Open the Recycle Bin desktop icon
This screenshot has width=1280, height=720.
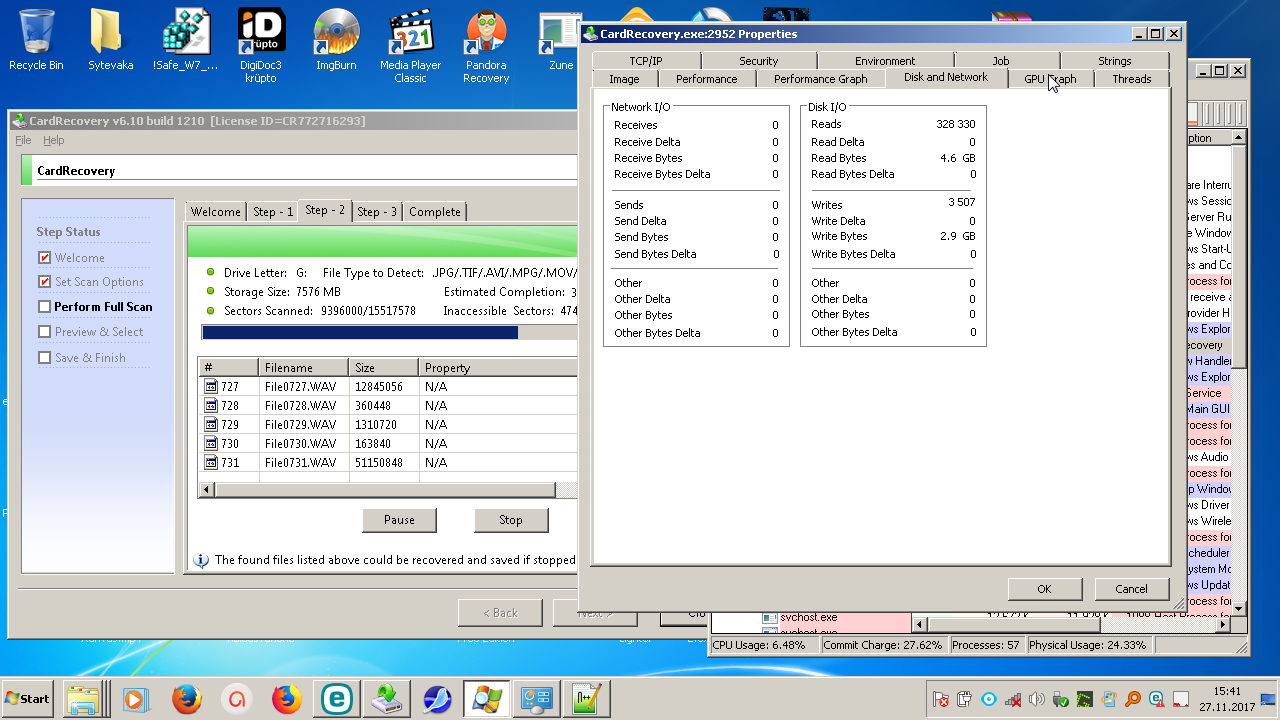point(36,40)
